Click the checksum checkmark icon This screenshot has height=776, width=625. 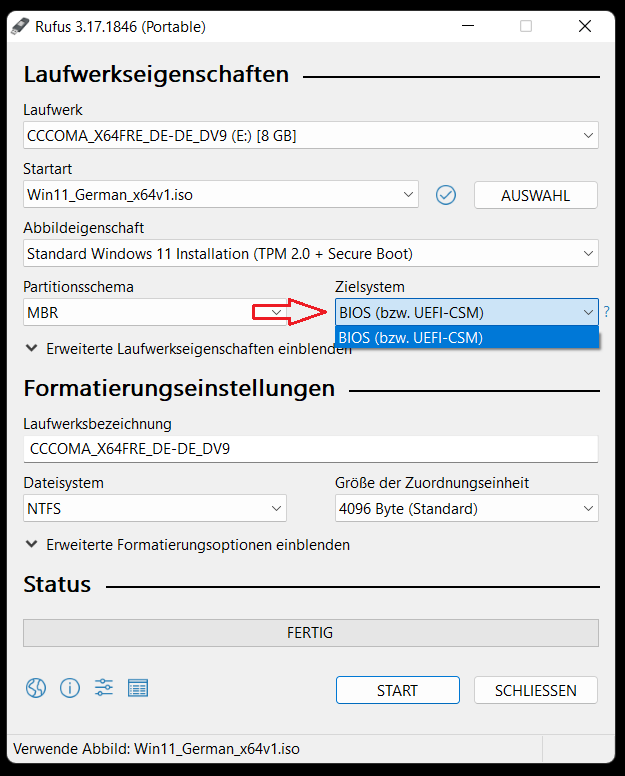pos(446,195)
